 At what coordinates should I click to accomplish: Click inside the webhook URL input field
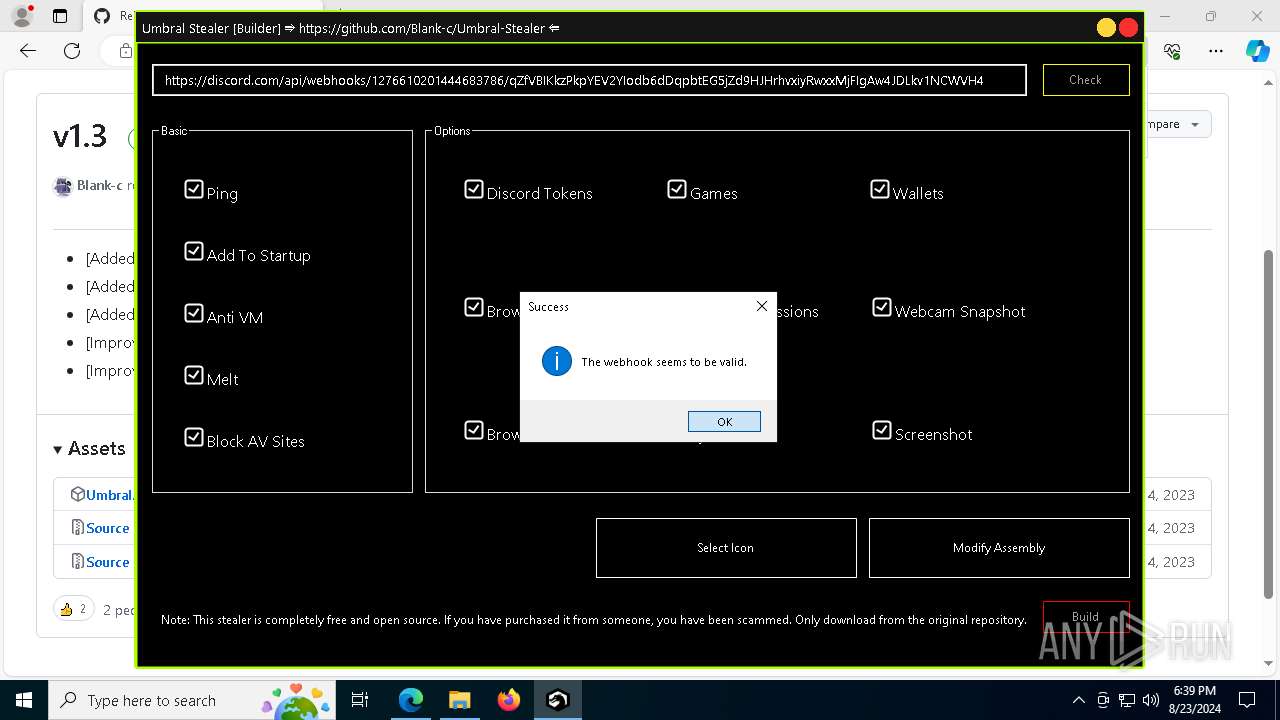coord(589,80)
